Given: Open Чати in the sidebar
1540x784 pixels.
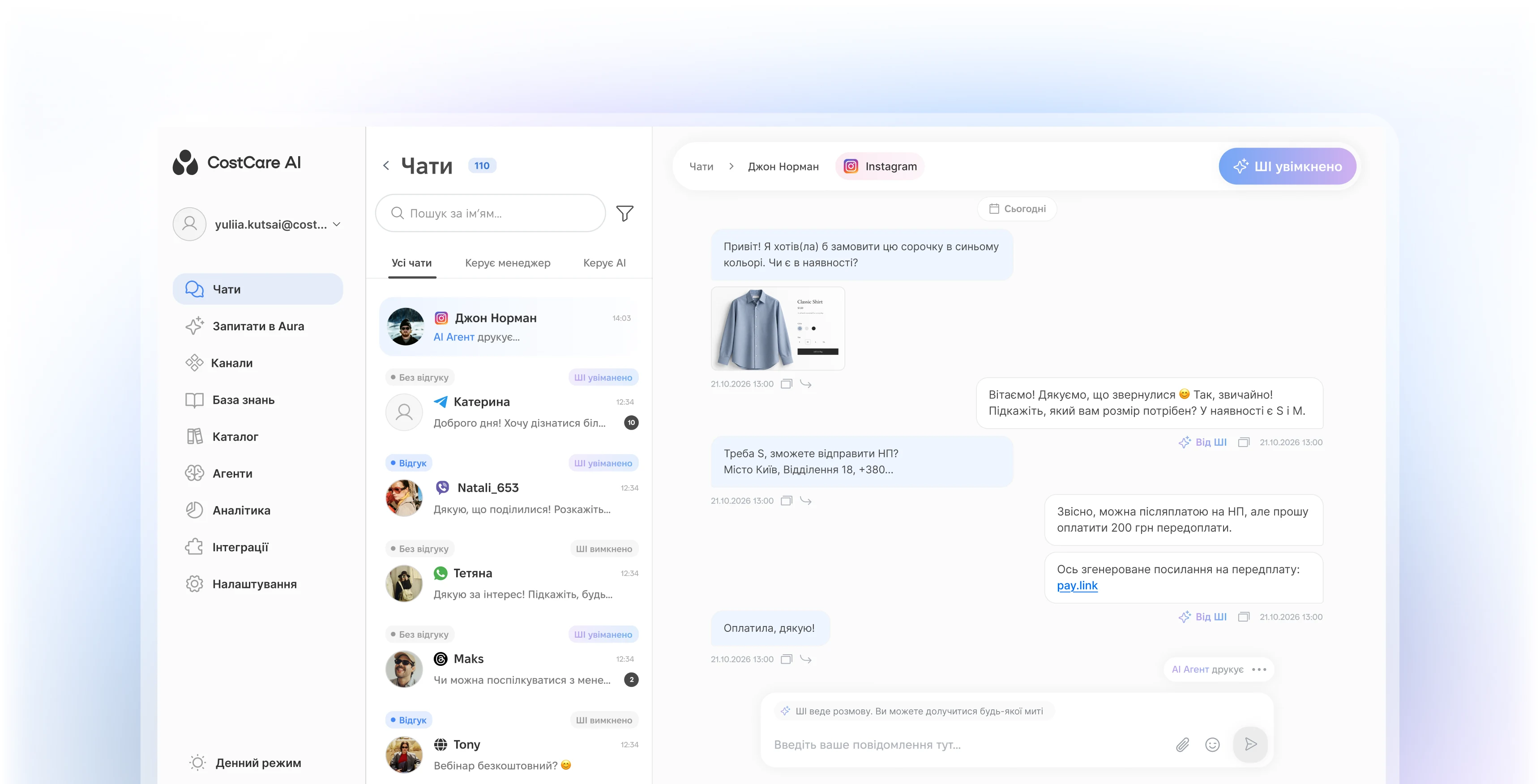Looking at the screenshot, I should (x=258, y=289).
